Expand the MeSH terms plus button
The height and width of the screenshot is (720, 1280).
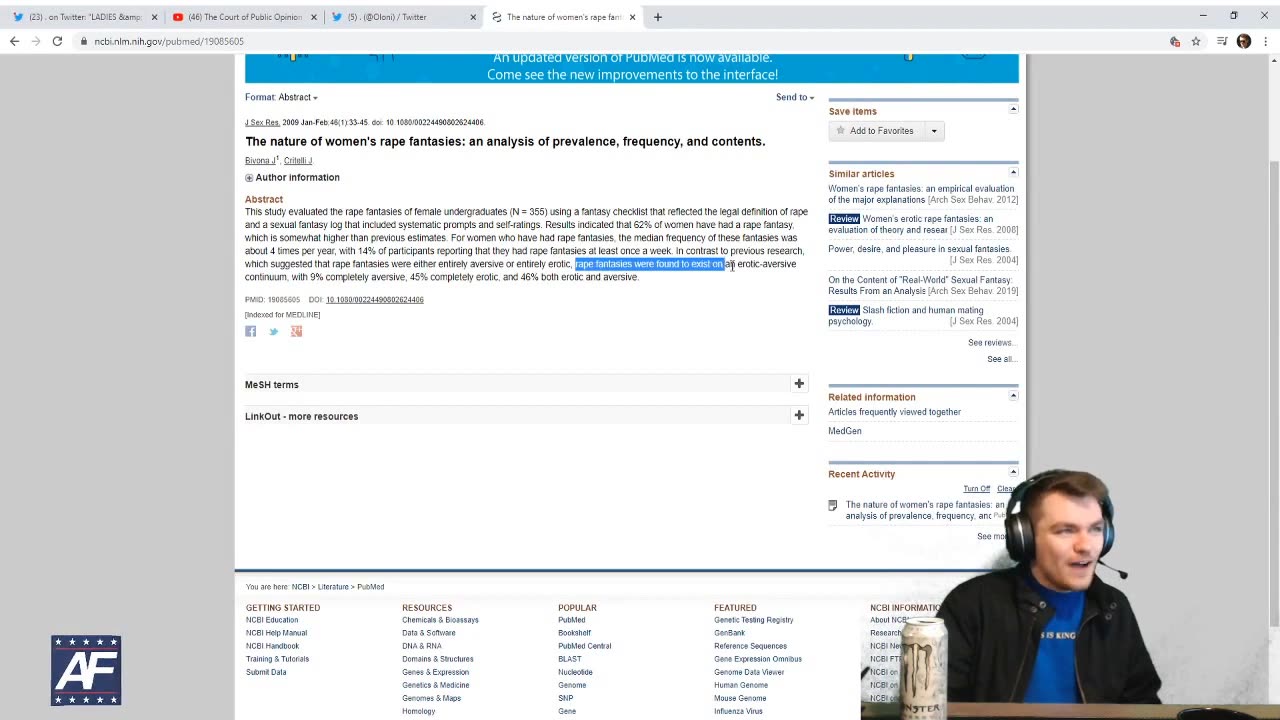[x=799, y=384]
